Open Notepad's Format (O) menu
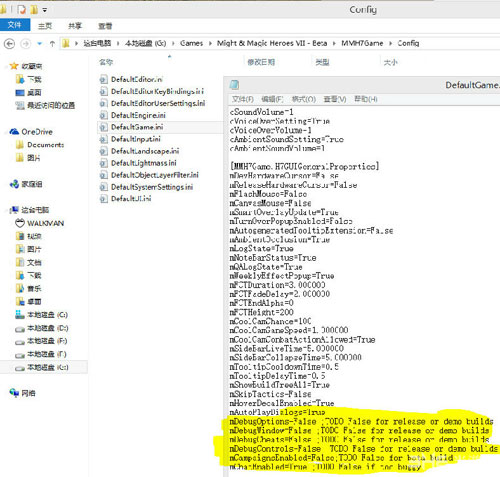The image size is (500, 477). (x=304, y=99)
